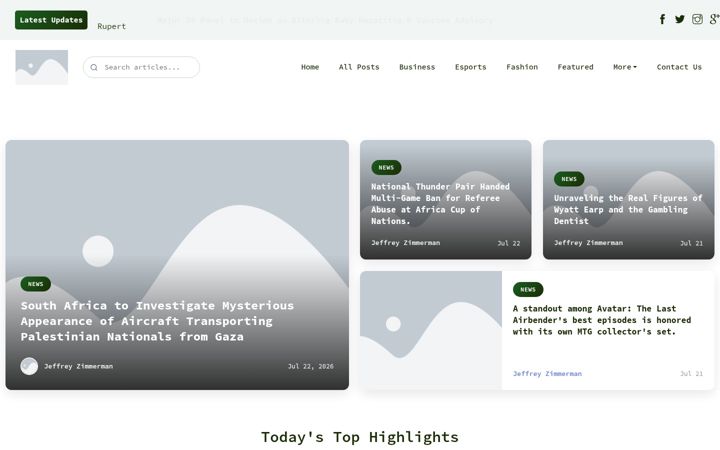Screen dimensions: 720x450
Task: Click the Jul 22, 2026 date text
Action: click(311, 366)
